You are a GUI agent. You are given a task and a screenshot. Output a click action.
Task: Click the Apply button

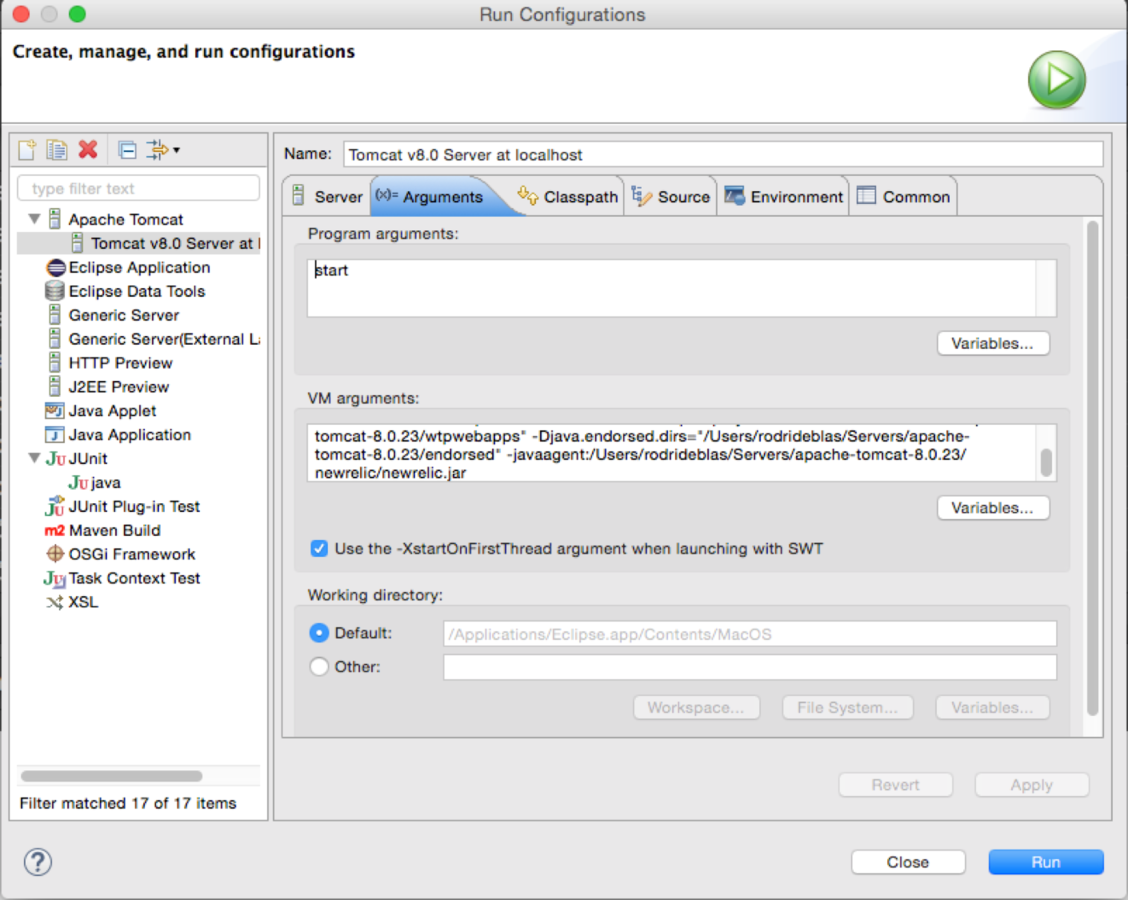click(x=1032, y=785)
